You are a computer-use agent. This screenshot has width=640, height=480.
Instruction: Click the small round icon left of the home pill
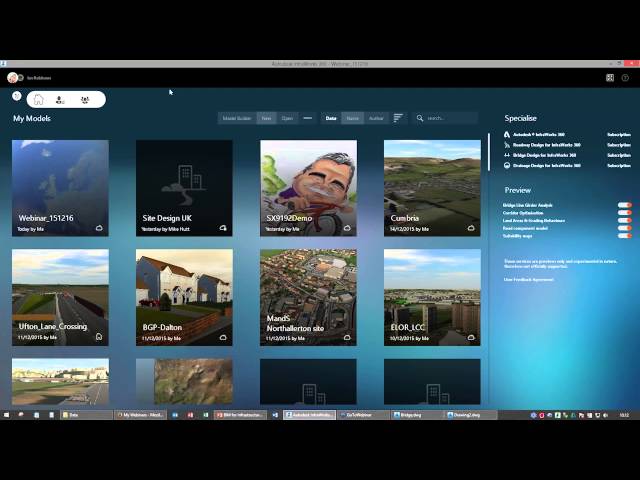coord(17,96)
